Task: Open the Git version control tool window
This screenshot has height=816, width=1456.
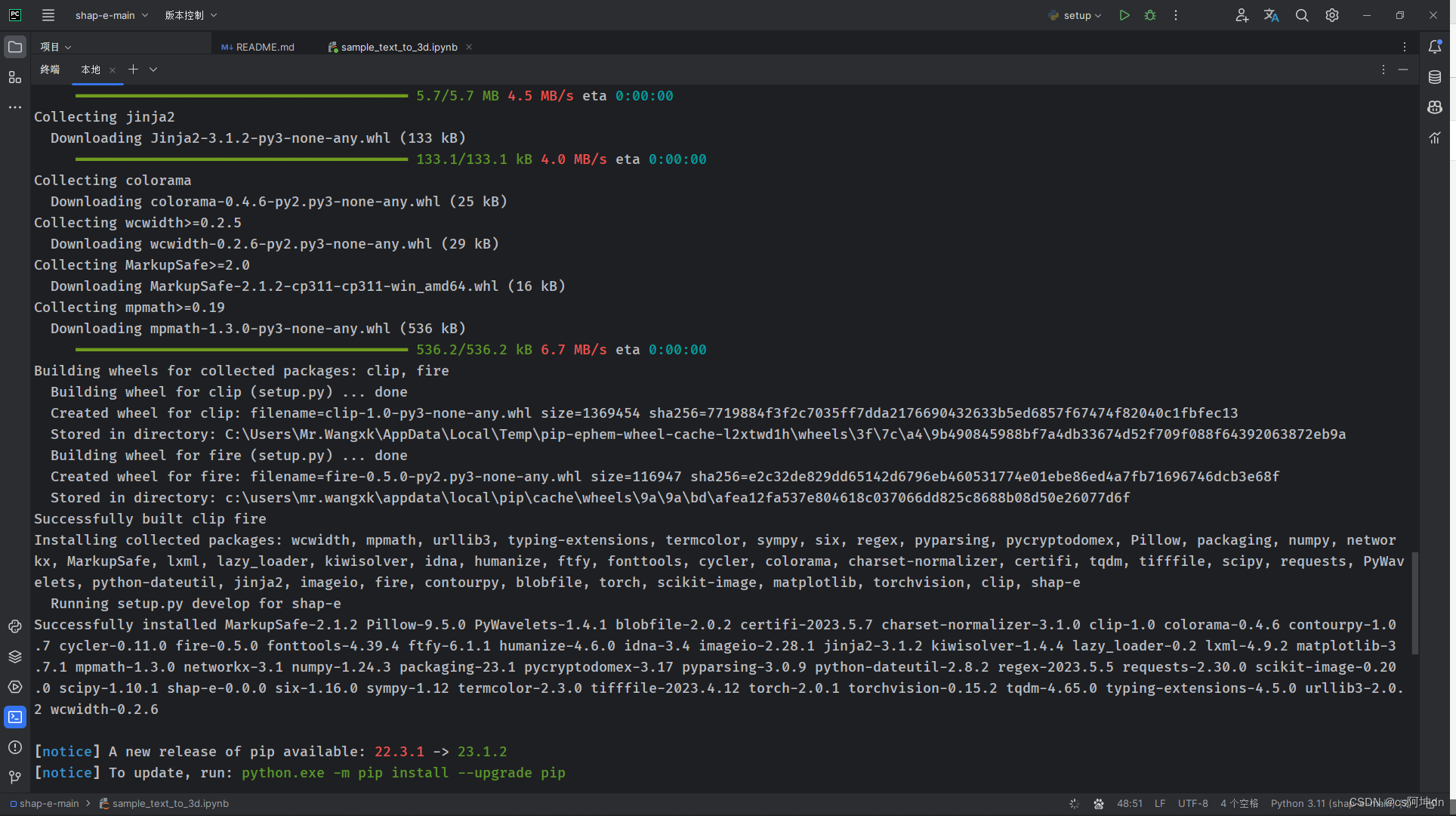Action: [x=15, y=777]
